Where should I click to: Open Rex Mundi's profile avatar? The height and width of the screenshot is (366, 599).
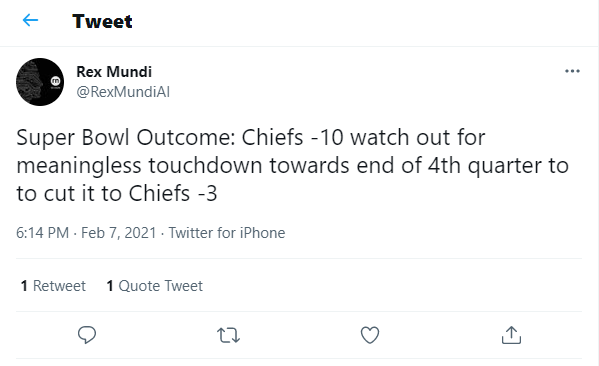(40, 82)
